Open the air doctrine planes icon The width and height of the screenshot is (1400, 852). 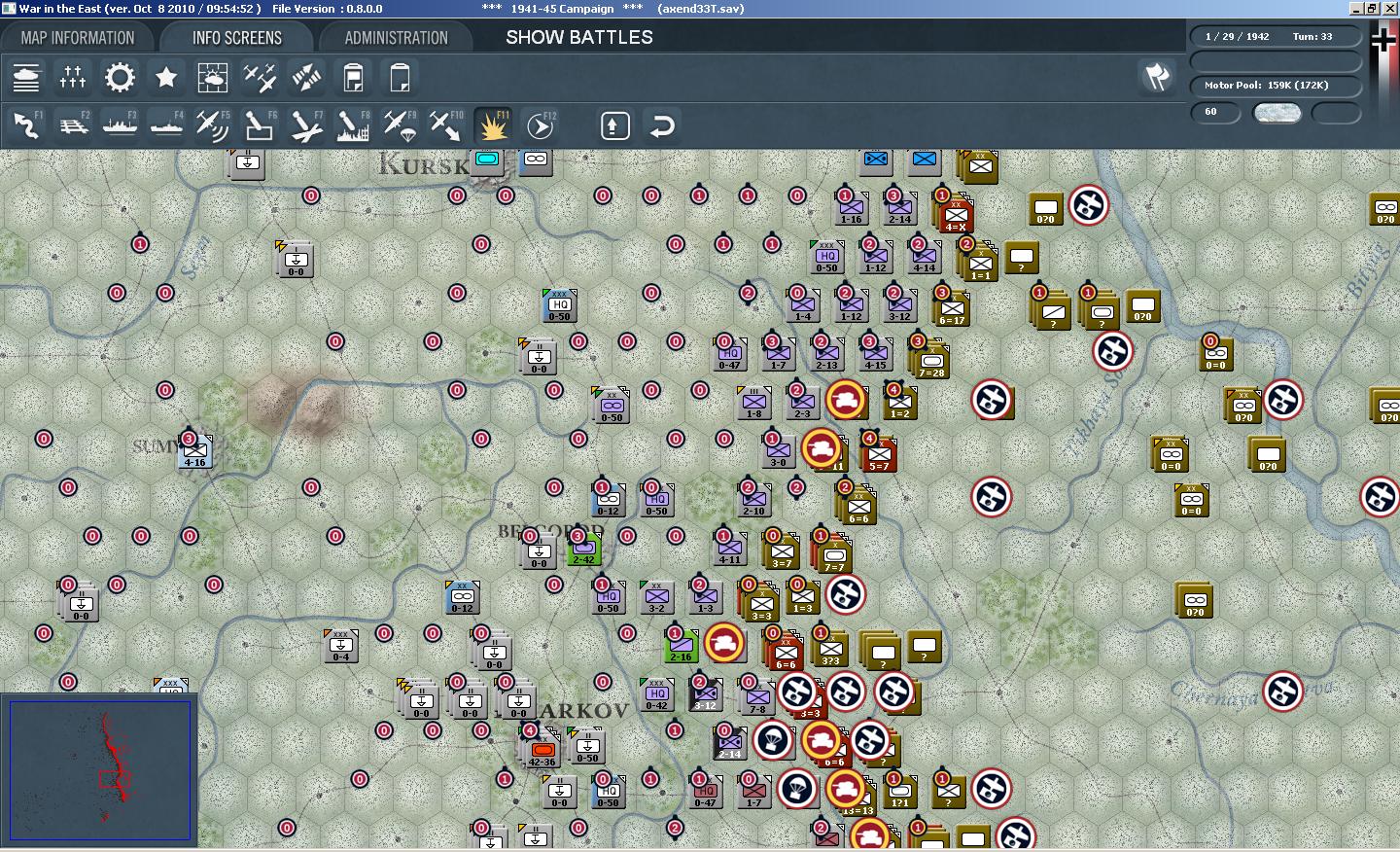[x=260, y=77]
